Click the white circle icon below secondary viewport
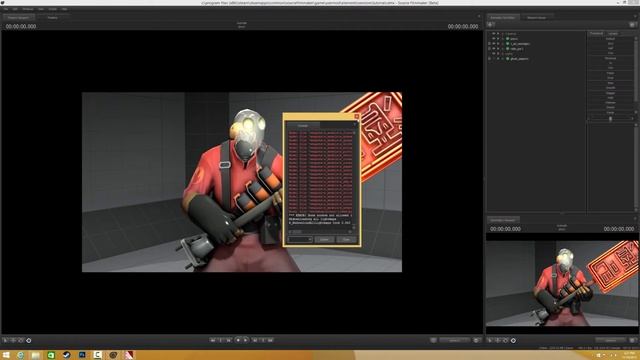Viewport: 640px width, 360px height. [513, 340]
